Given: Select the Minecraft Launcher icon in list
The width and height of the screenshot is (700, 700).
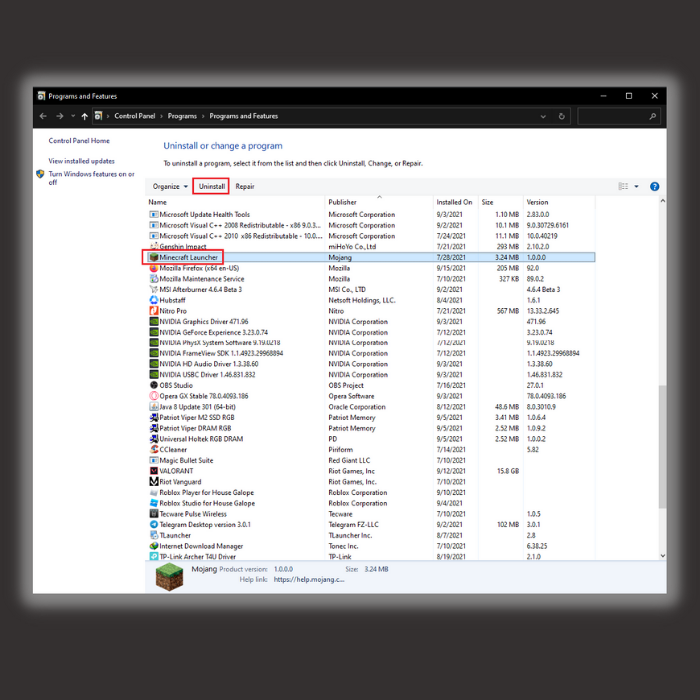Looking at the screenshot, I should tap(154, 258).
